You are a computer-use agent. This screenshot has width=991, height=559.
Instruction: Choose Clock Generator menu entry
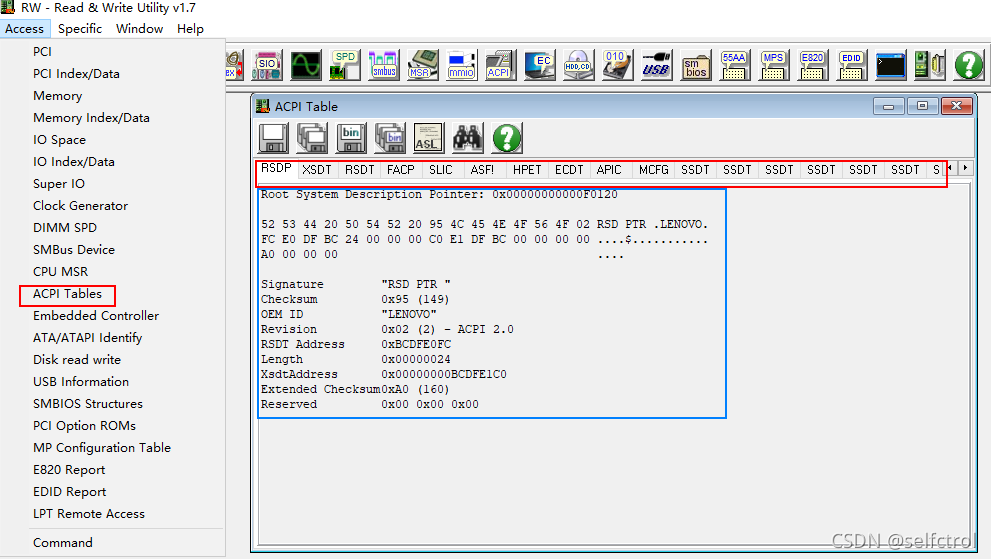80,206
